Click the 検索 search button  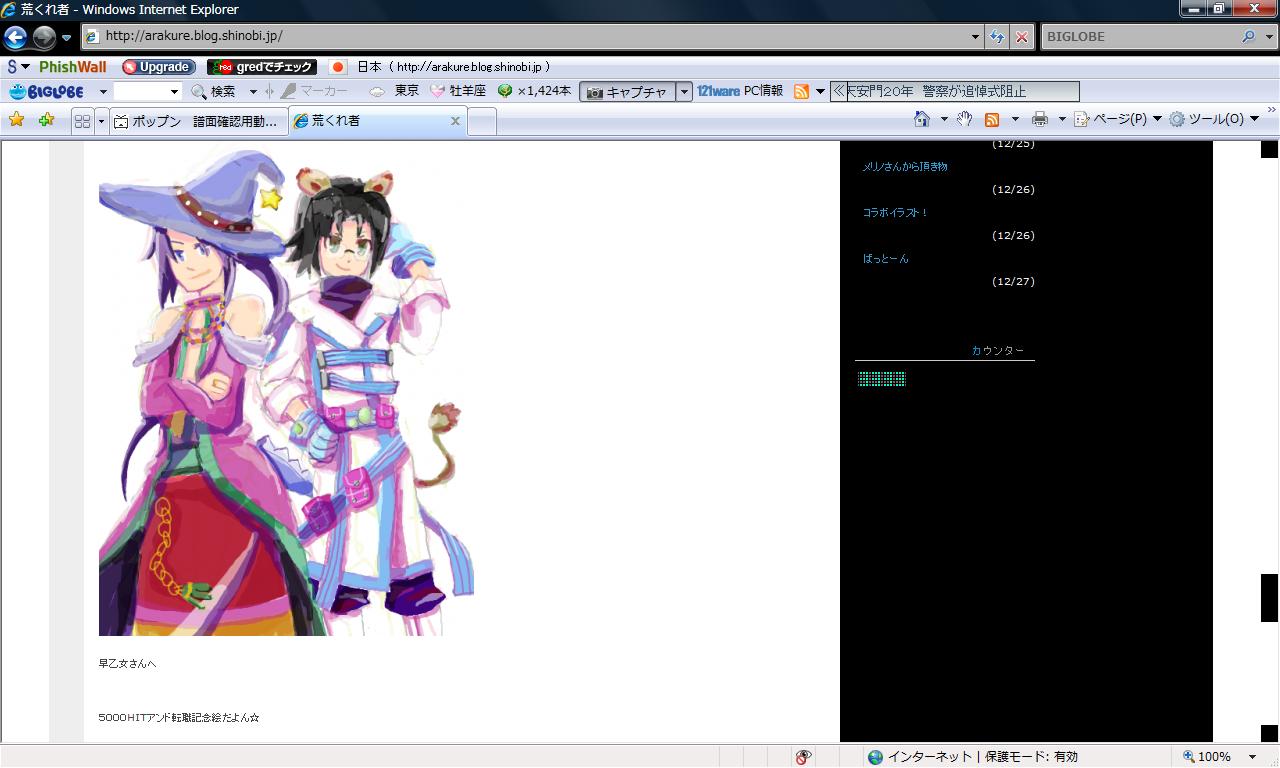(x=214, y=91)
